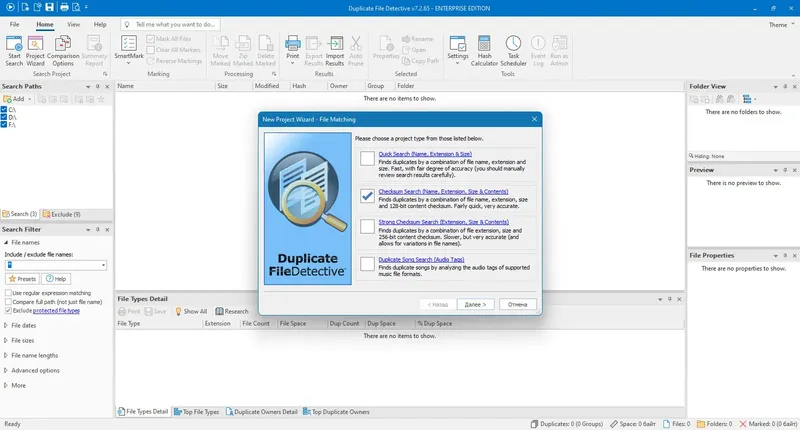Click the Summary Report icon
The width and height of the screenshot is (800, 430).
pos(94,51)
